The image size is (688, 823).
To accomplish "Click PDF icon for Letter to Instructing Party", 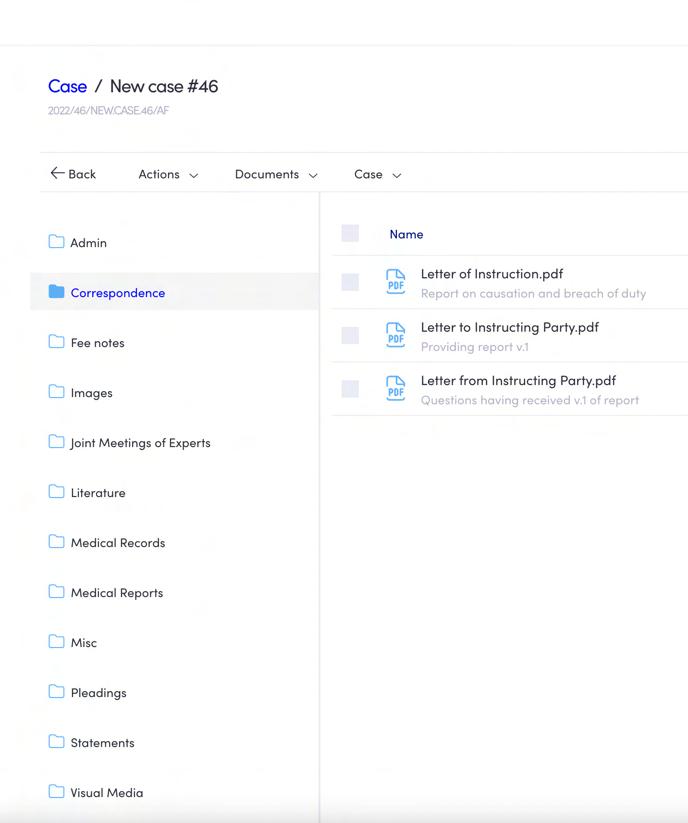I will coord(396,336).
